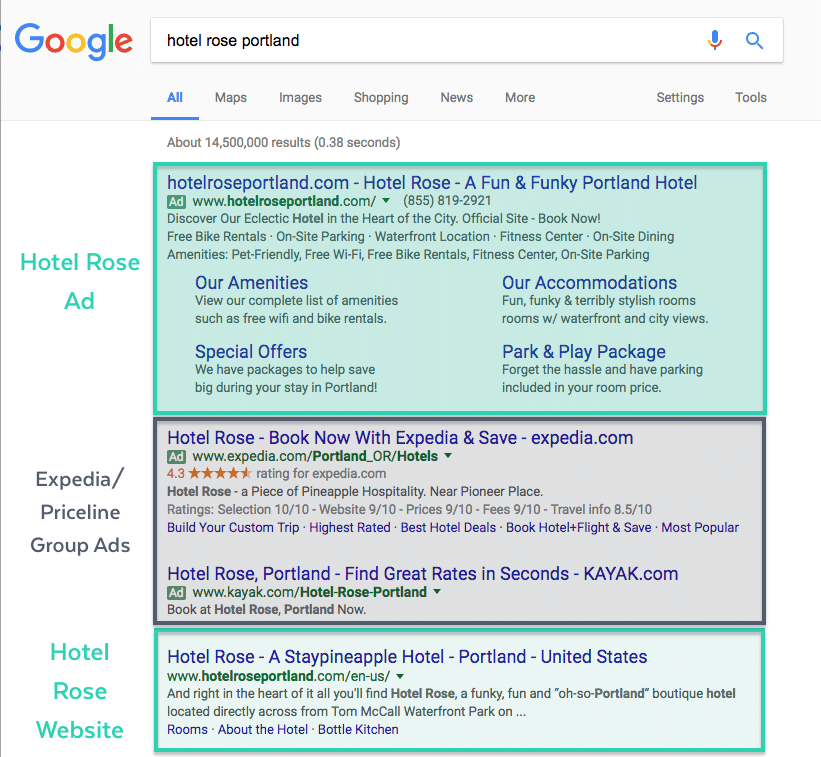Click phone number (855) 819-2921
The width and height of the screenshot is (821, 757).
pos(447,201)
